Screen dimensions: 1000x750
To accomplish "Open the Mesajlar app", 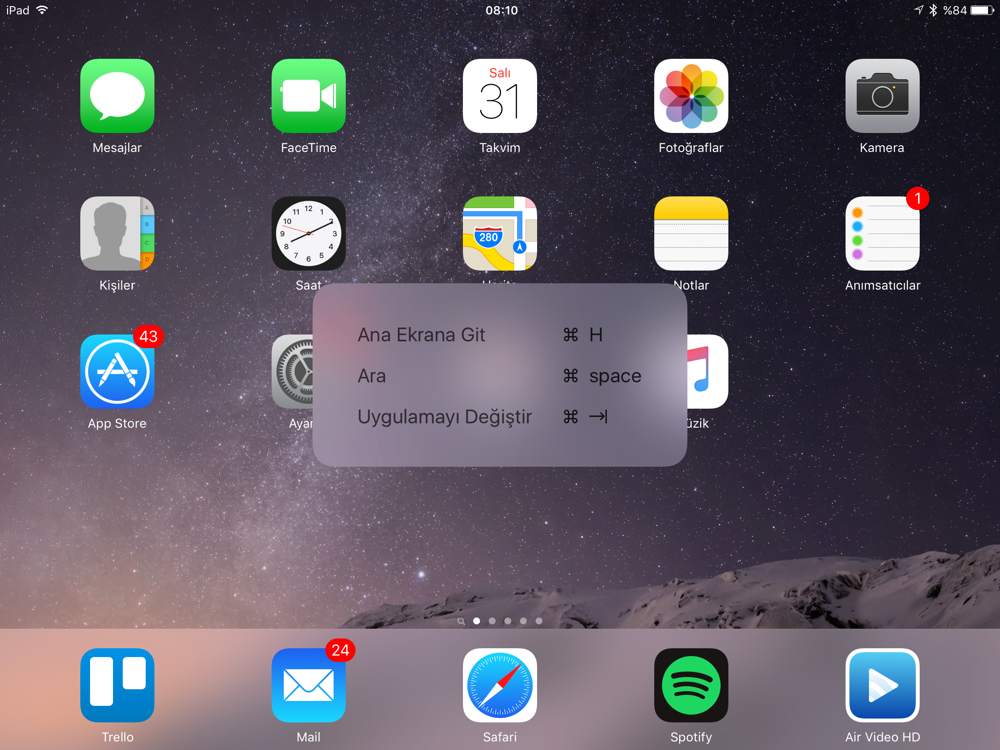I will tap(117, 97).
